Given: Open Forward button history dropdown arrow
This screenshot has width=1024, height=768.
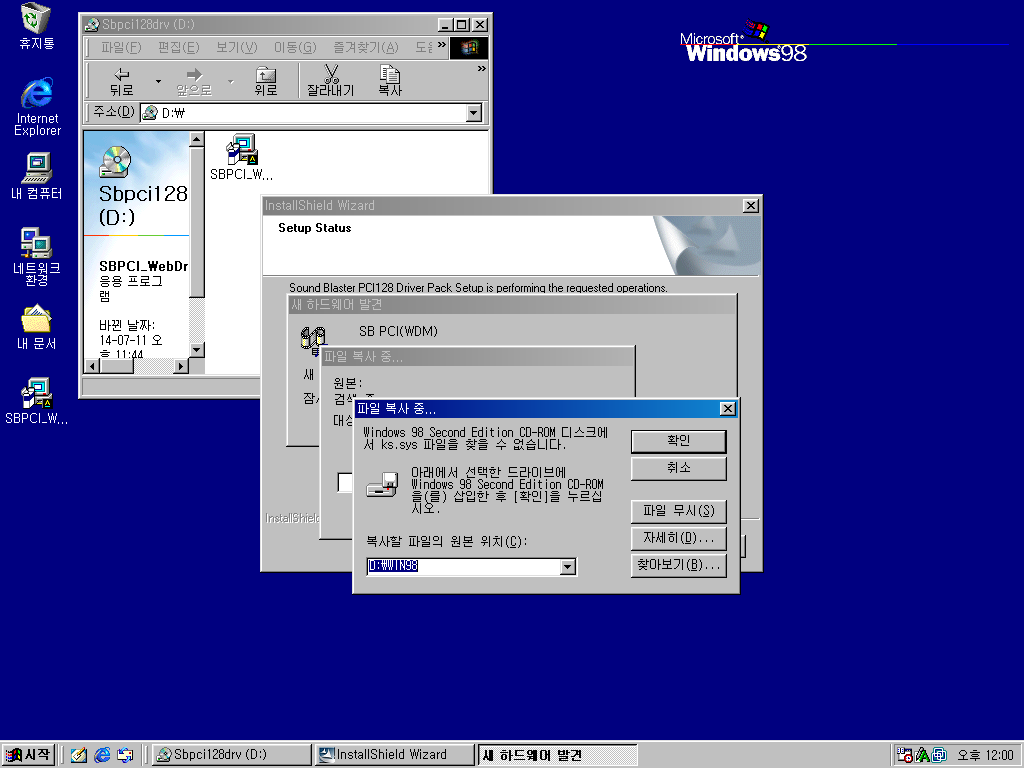Looking at the screenshot, I should (231, 82).
